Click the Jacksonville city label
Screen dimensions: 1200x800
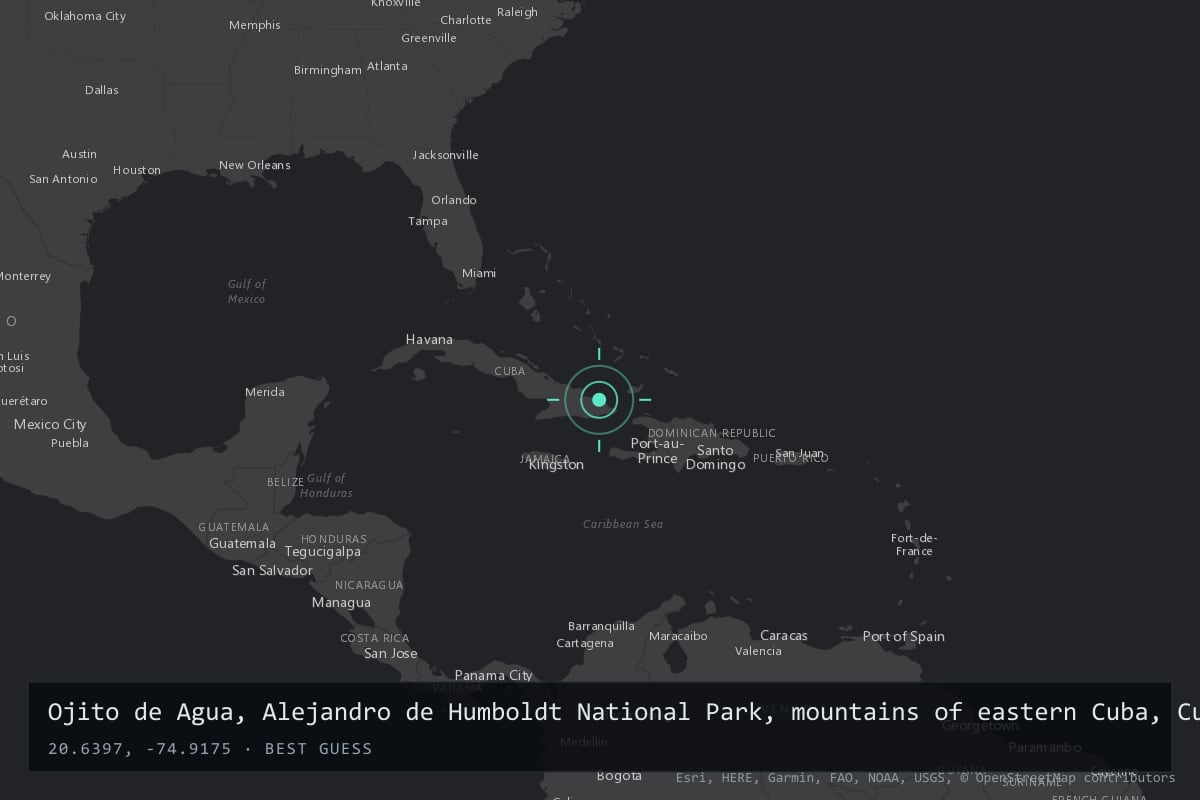point(446,155)
